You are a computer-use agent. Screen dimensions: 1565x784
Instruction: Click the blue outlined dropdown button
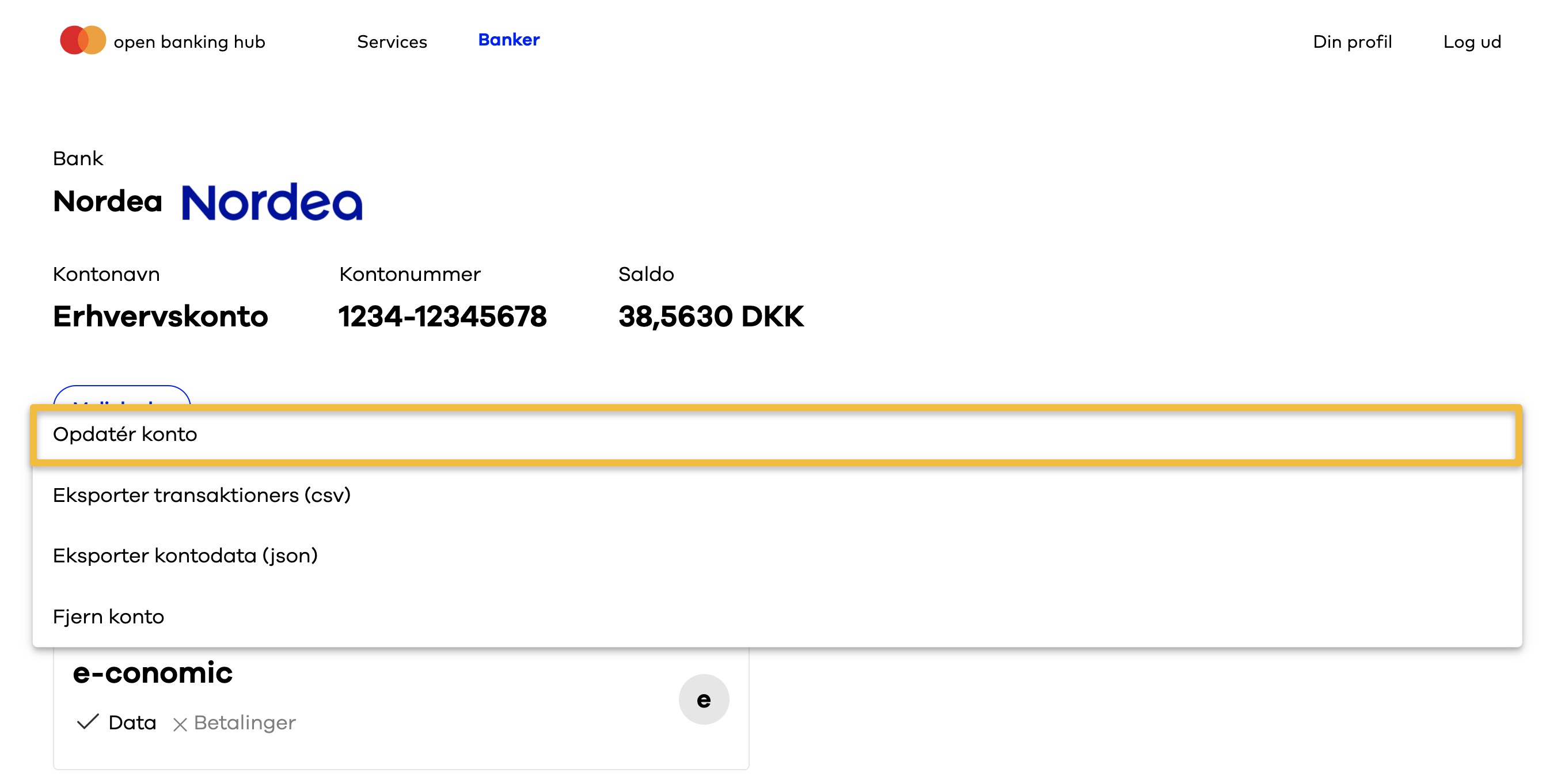(121, 395)
